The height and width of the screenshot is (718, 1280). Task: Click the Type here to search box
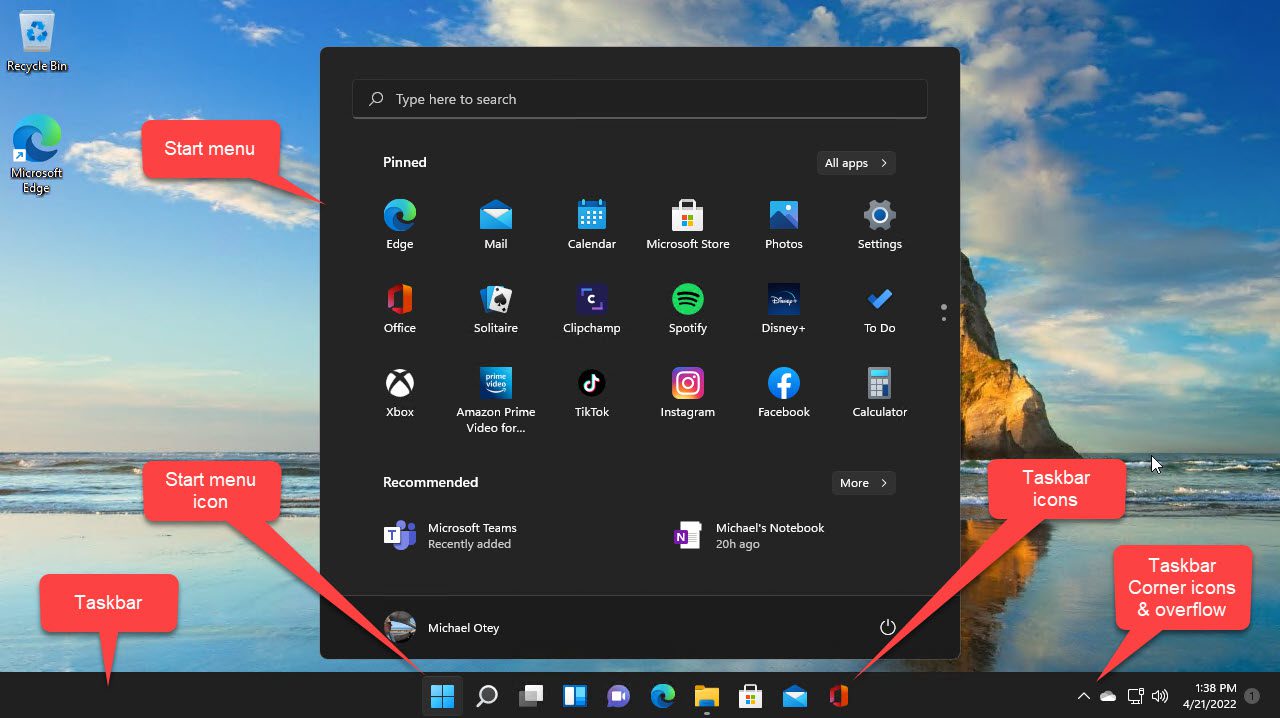[640, 99]
